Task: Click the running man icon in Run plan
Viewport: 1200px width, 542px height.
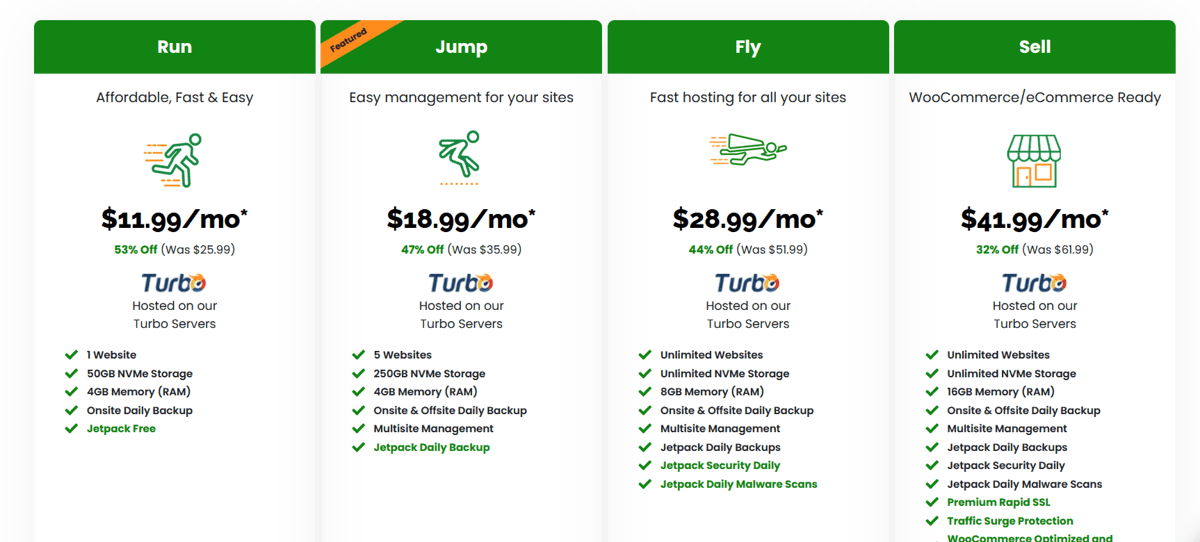Action: pos(174,160)
